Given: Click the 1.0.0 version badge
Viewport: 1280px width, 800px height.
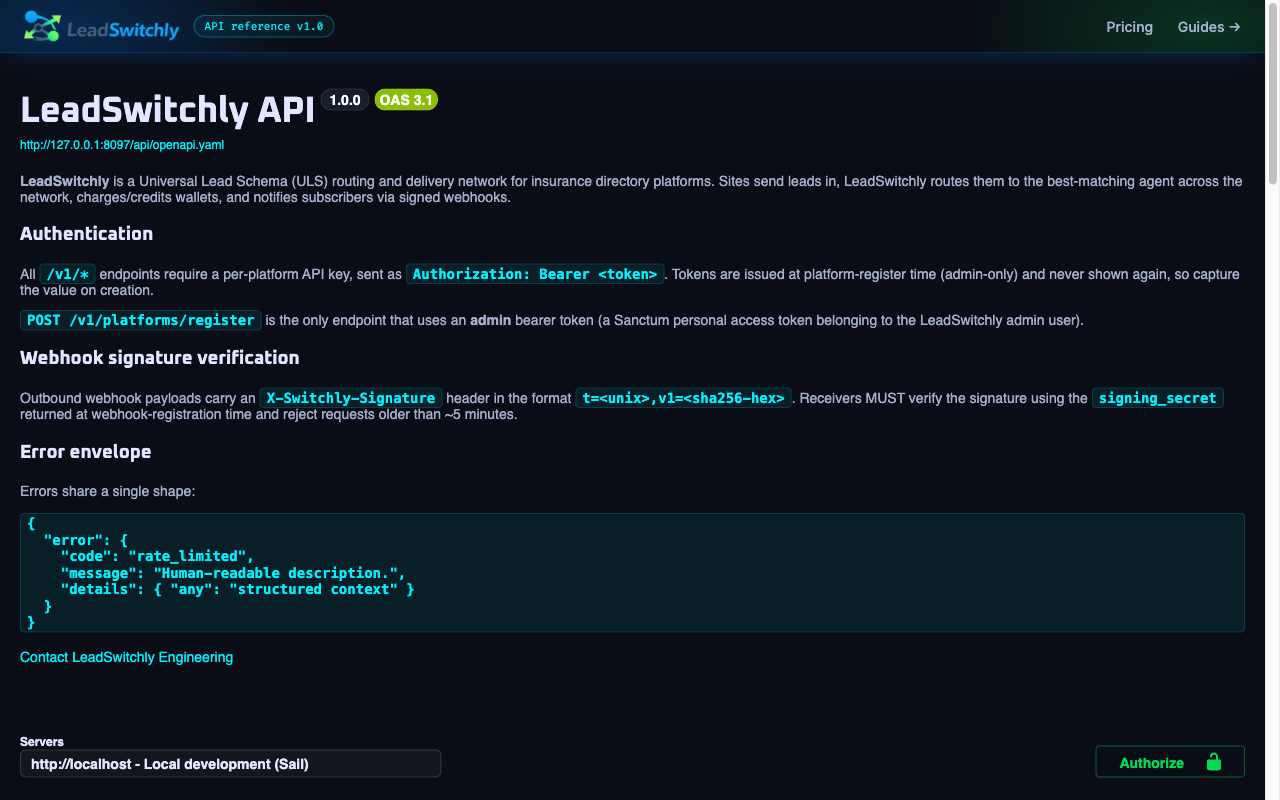Looking at the screenshot, I should tap(345, 100).
